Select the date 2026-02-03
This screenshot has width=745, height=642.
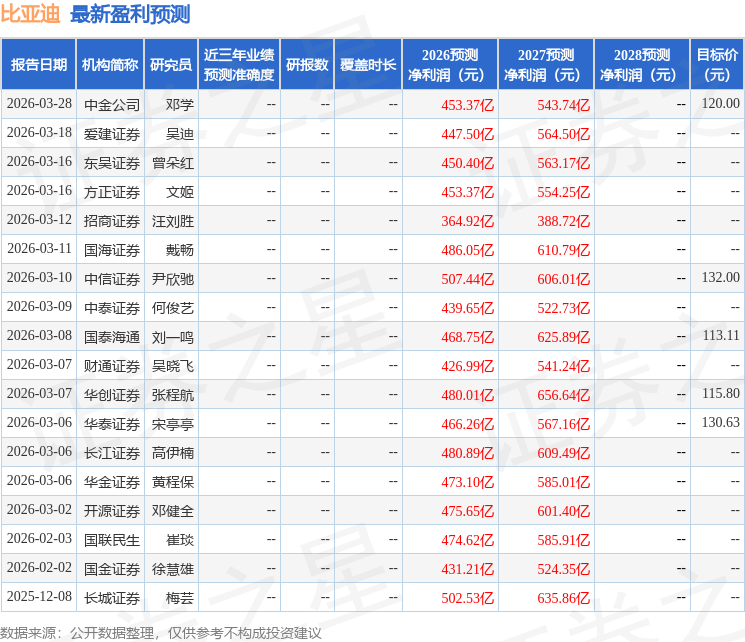coord(39,538)
